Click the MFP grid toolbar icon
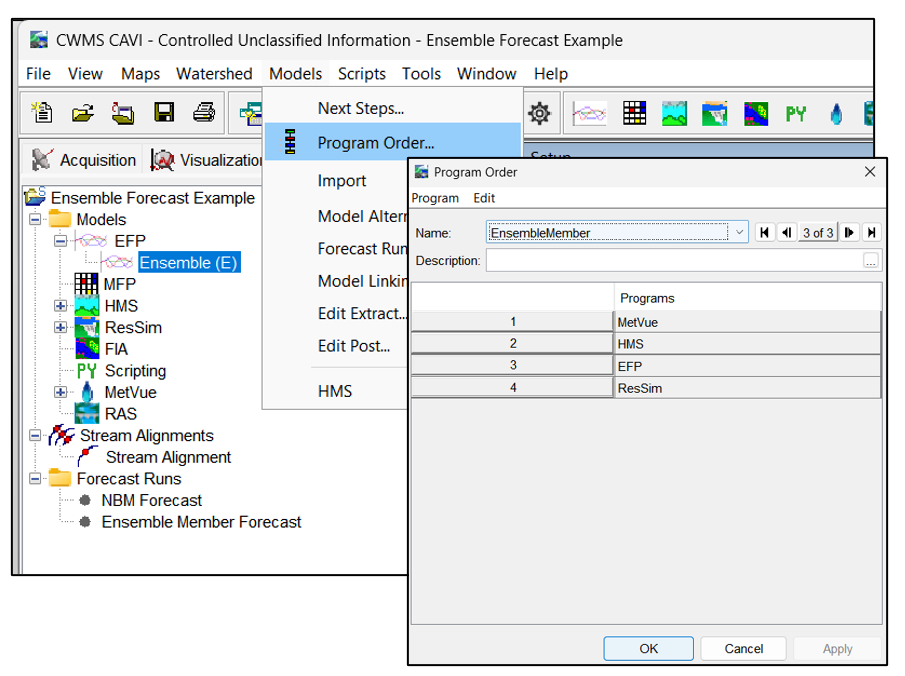Viewport: 905px width, 676px height. [634, 113]
